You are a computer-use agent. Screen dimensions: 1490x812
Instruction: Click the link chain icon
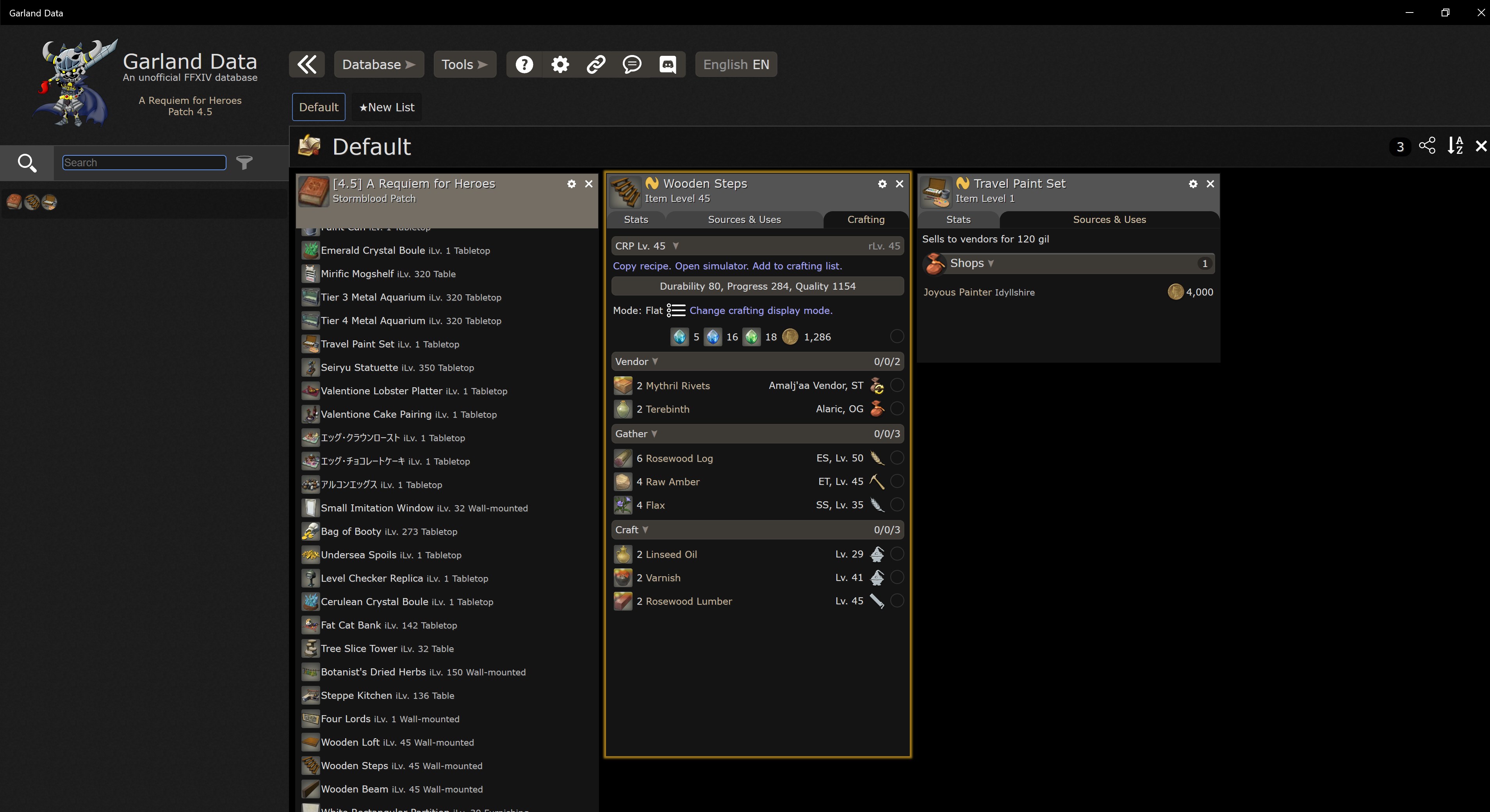pyautogui.click(x=596, y=64)
